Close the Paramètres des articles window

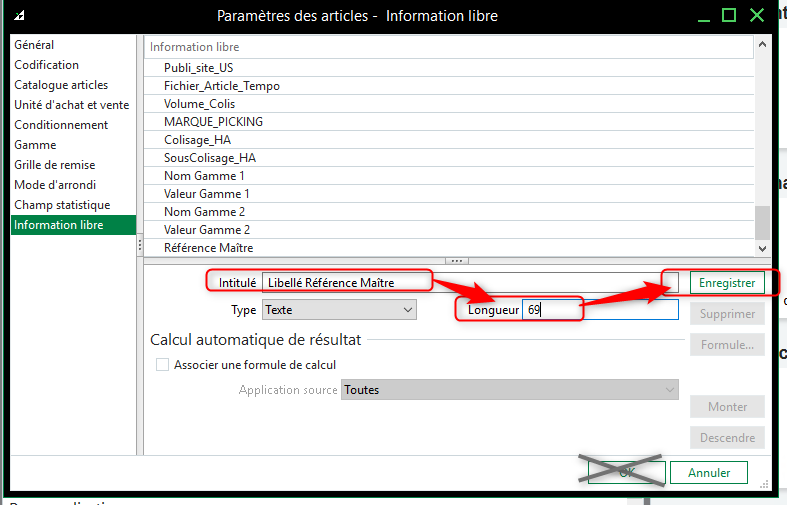point(757,16)
